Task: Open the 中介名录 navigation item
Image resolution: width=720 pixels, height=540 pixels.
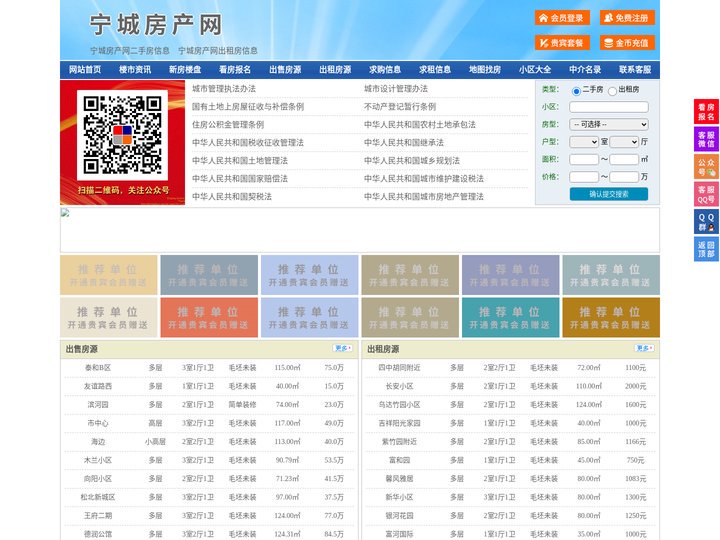Action: coord(585,70)
